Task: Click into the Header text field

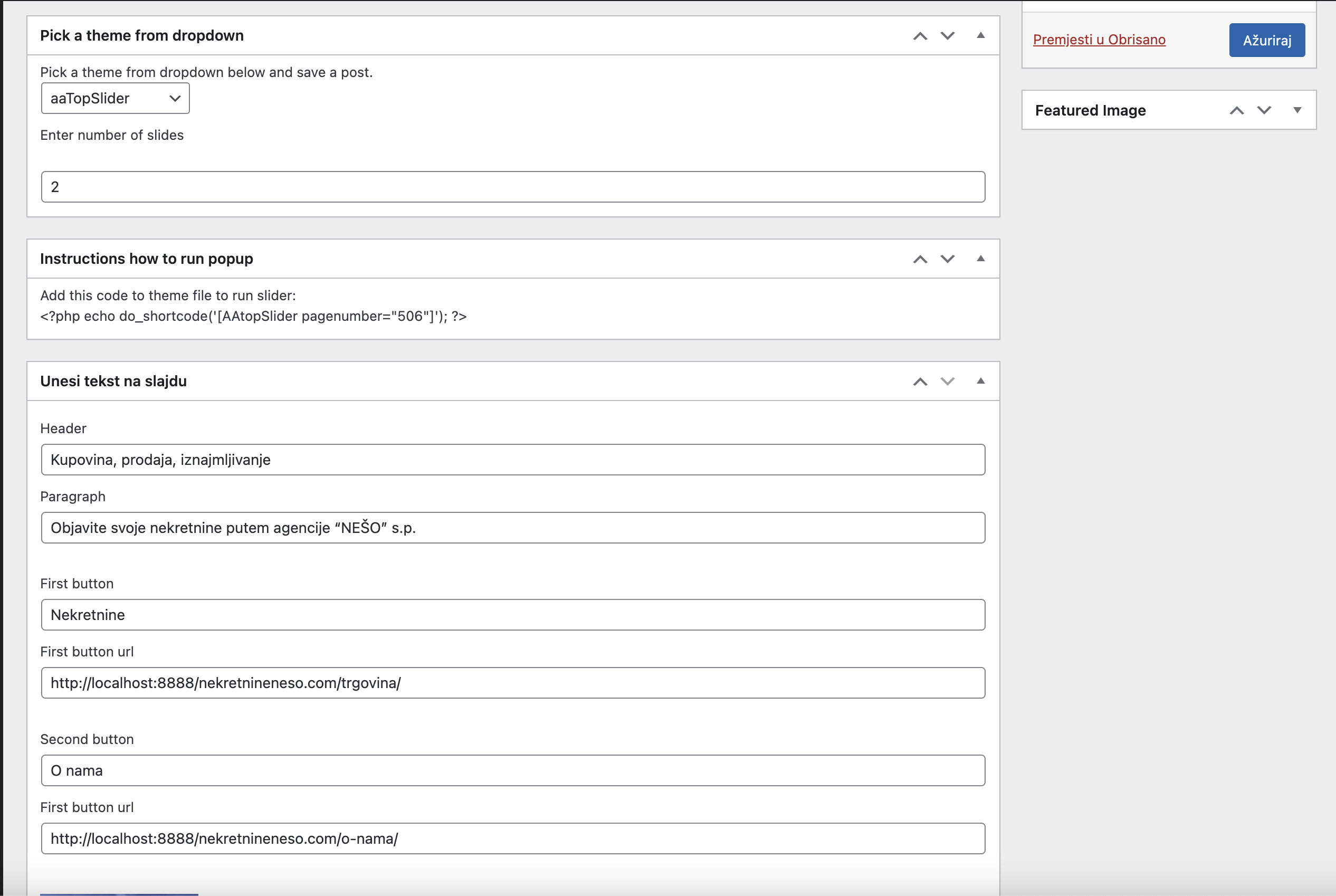Action: coord(512,460)
